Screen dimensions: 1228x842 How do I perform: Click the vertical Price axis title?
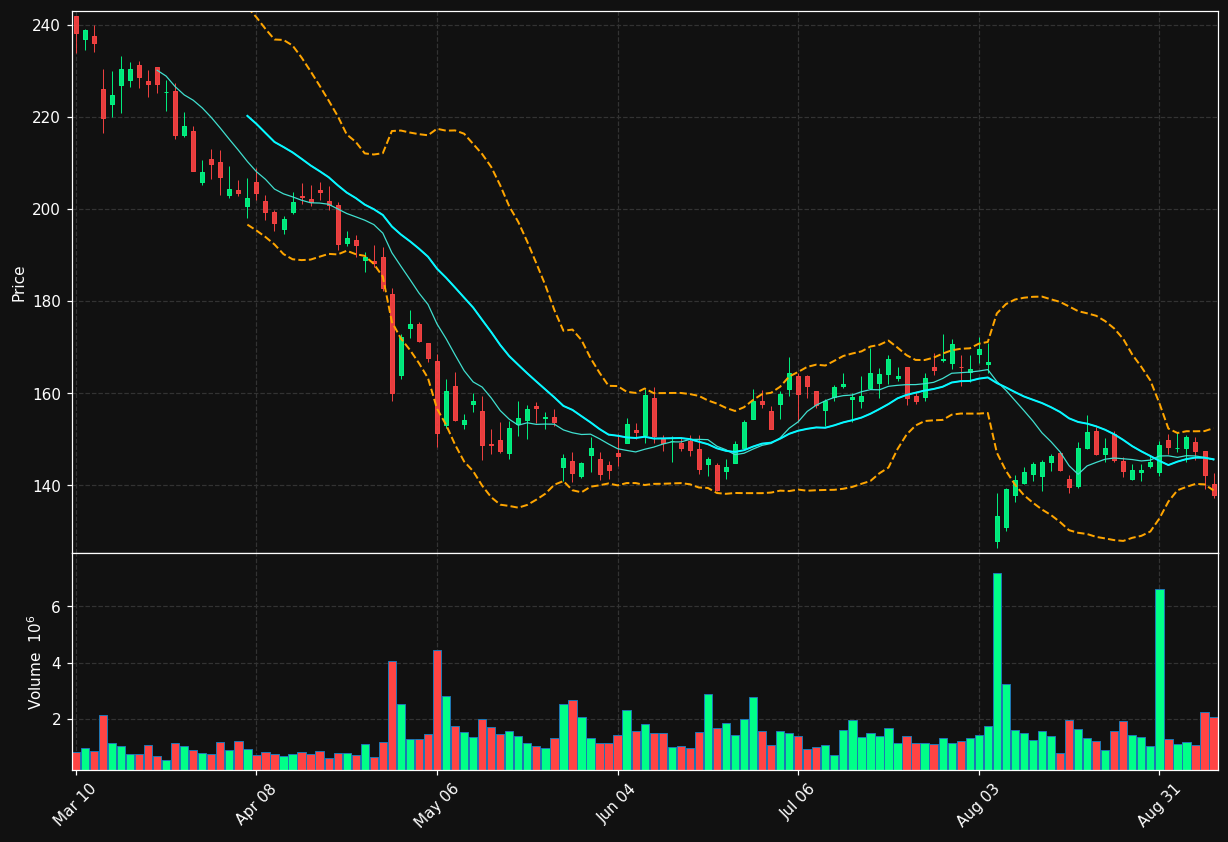[19, 283]
